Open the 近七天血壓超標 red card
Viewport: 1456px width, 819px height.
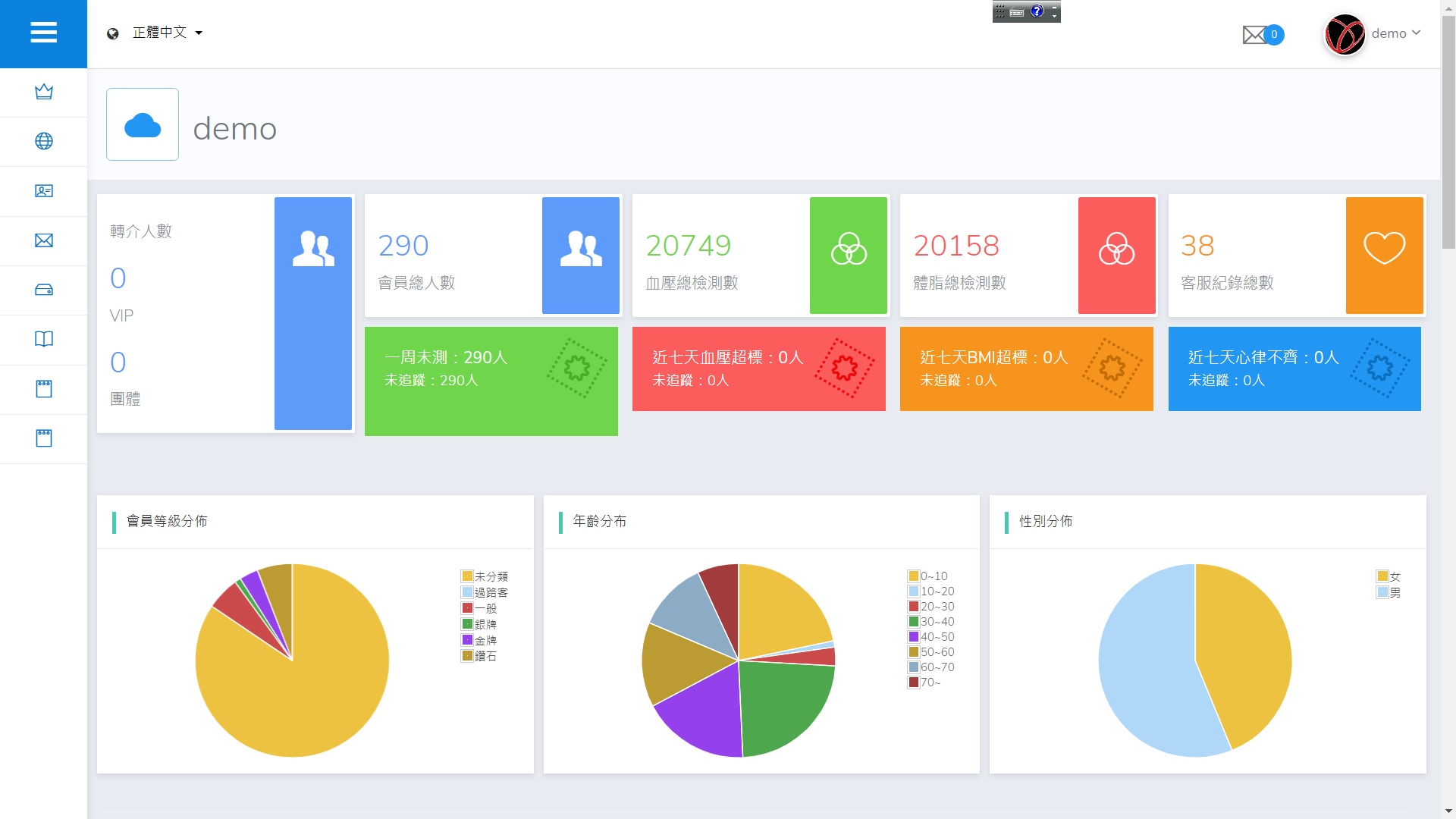click(x=758, y=369)
